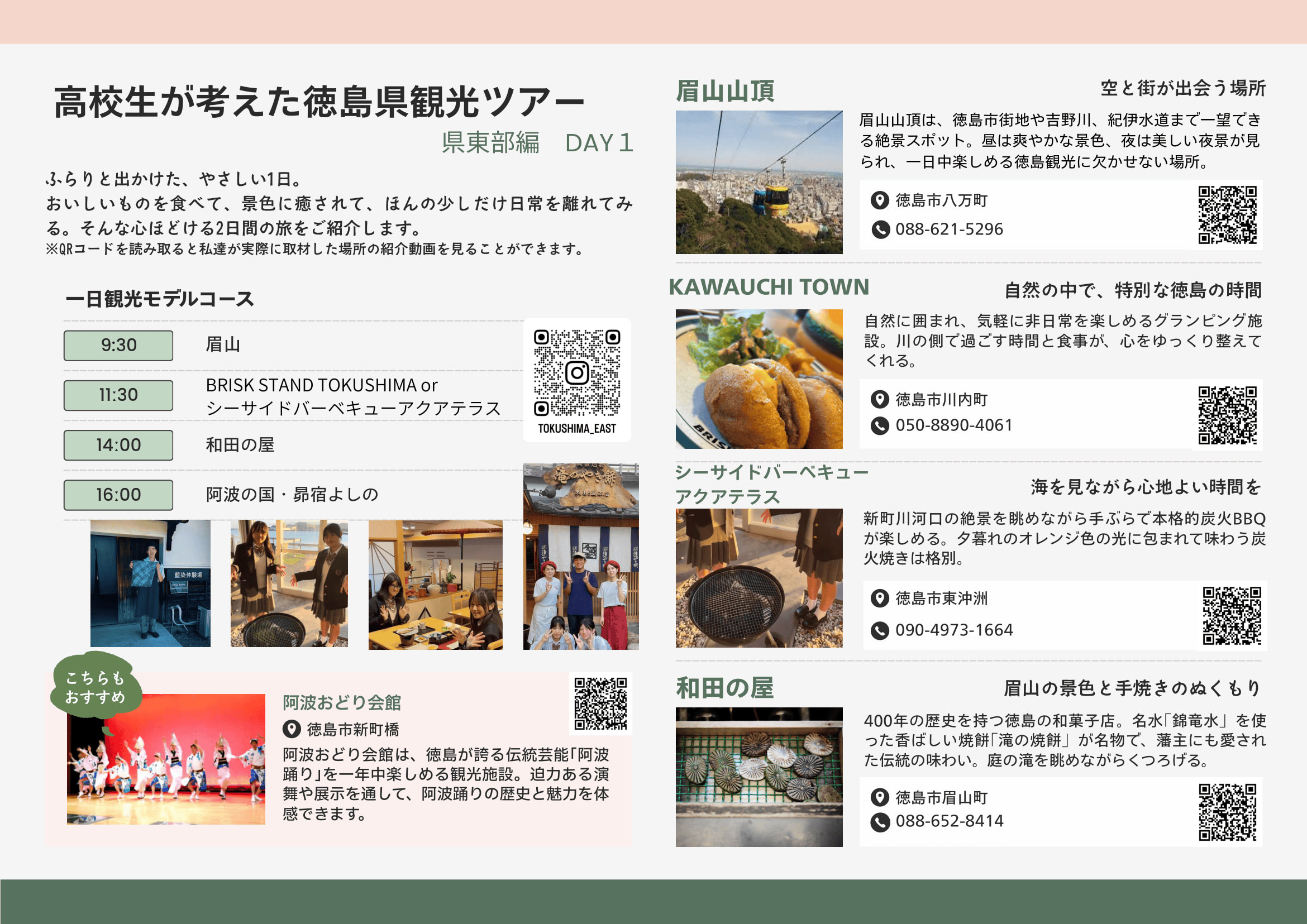Viewport: 1307px width, 924px height.
Task: Click the こちらもおすすめ speech bubble
Action: click(x=95, y=687)
